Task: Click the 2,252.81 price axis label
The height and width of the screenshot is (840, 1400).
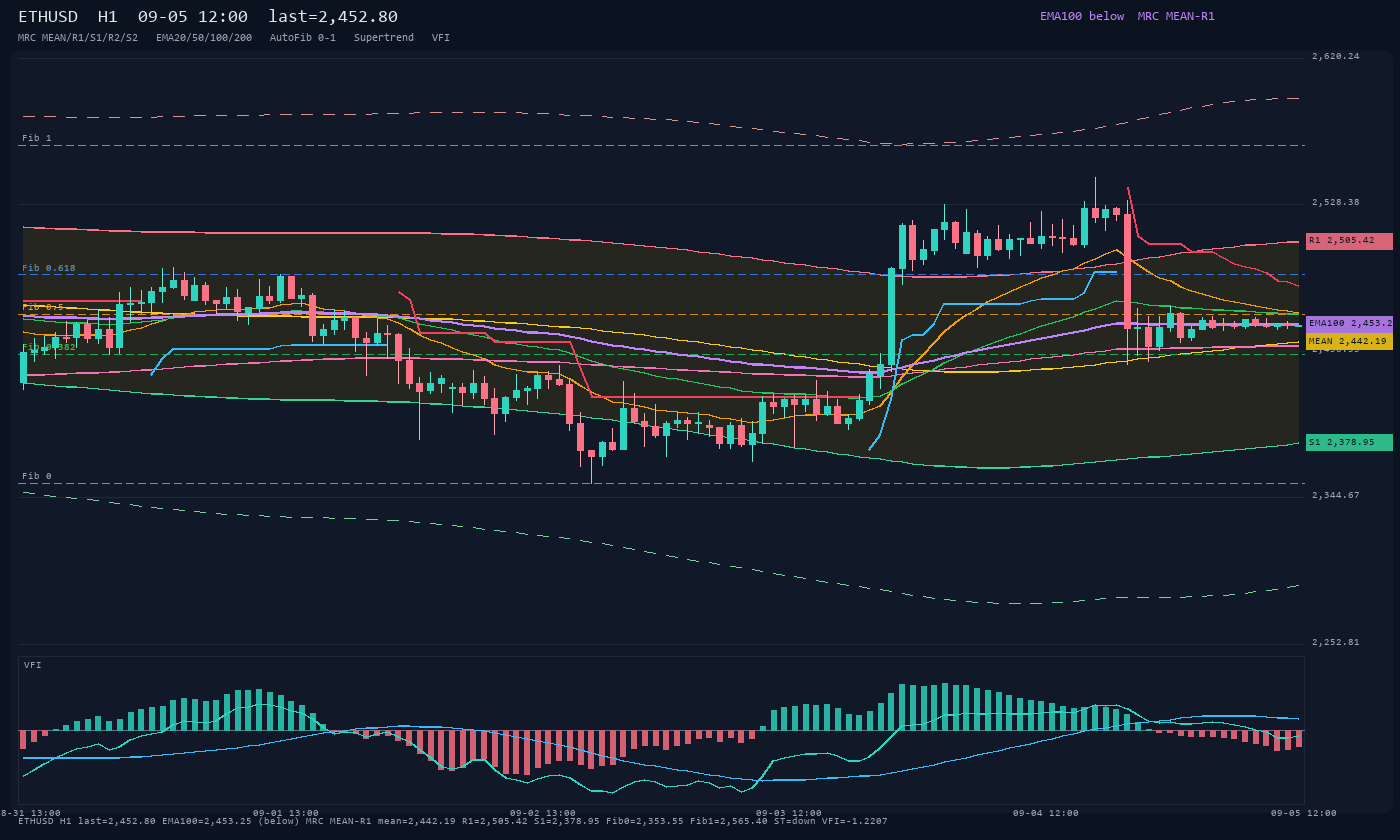Action: [1336, 642]
